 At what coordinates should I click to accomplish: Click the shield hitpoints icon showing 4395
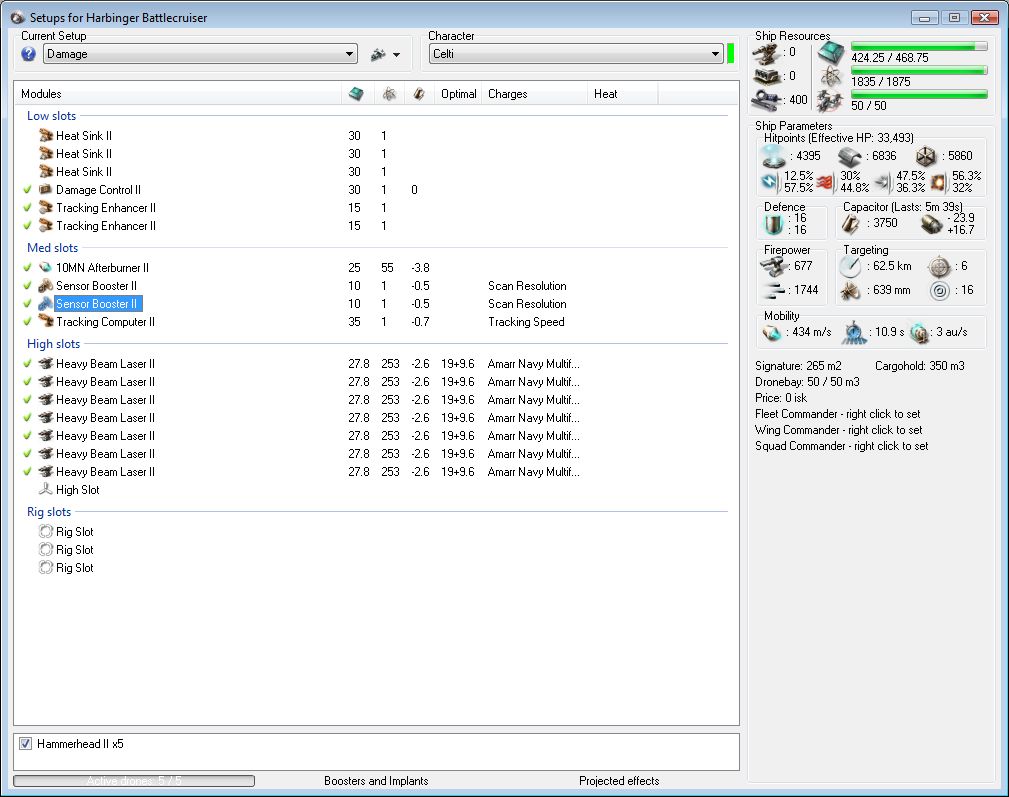pos(773,156)
